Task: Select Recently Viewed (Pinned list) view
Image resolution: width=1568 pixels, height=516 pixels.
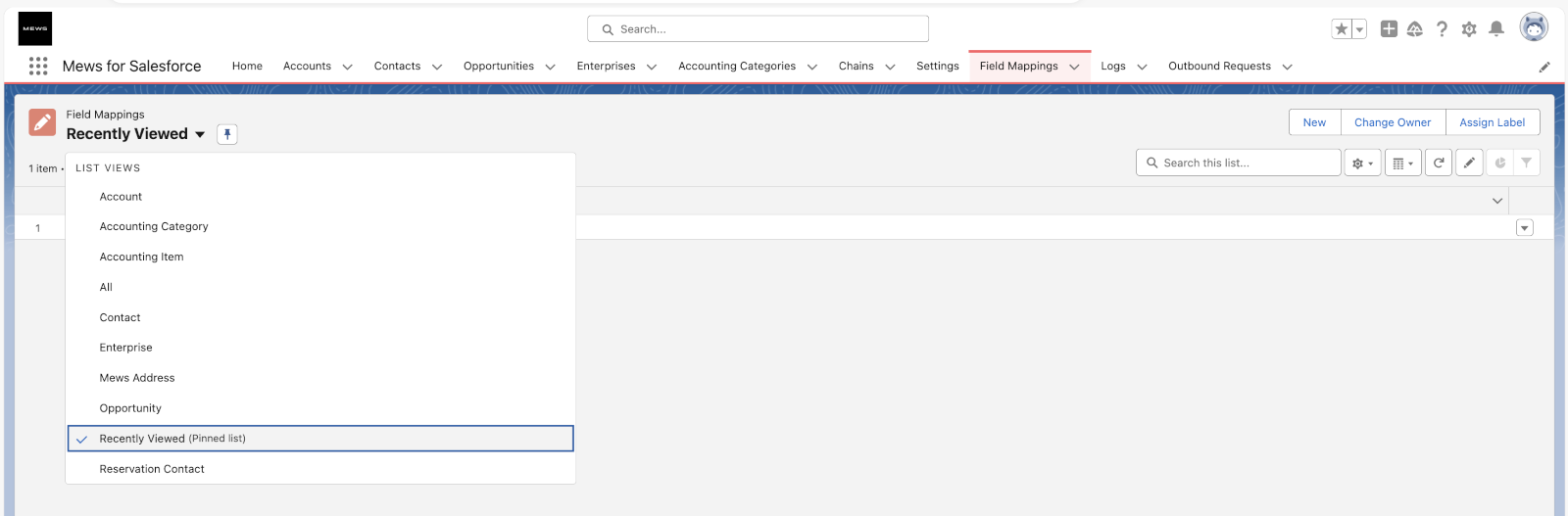Action: point(320,439)
